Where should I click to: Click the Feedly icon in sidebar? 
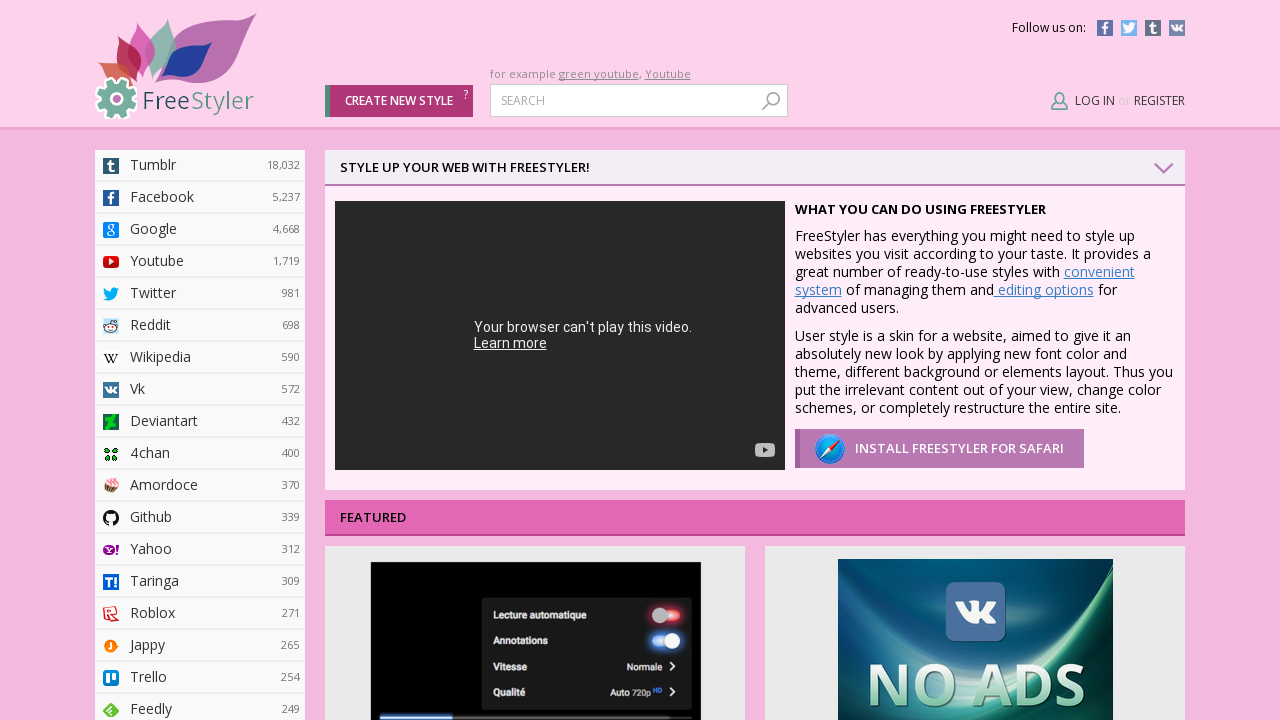pyautogui.click(x=111, y=710)
